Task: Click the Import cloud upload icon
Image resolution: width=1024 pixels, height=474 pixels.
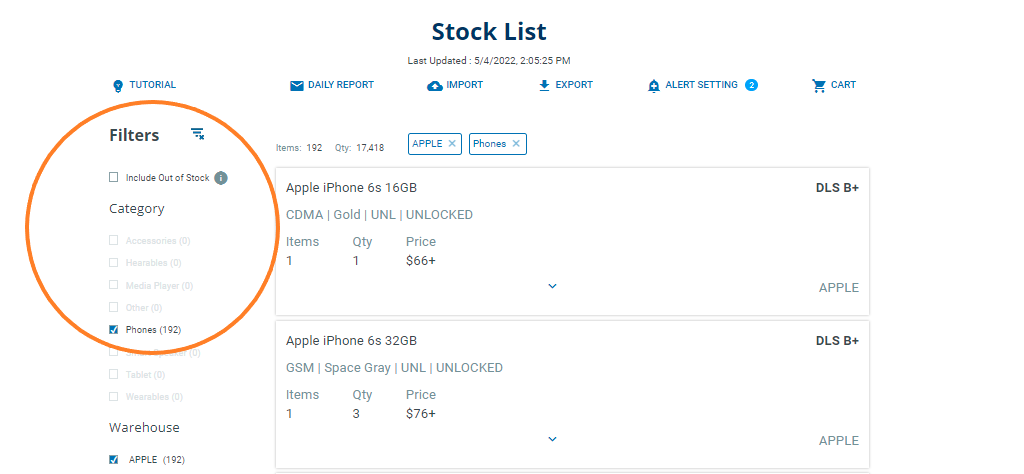Action: click(x=435, y=86)
